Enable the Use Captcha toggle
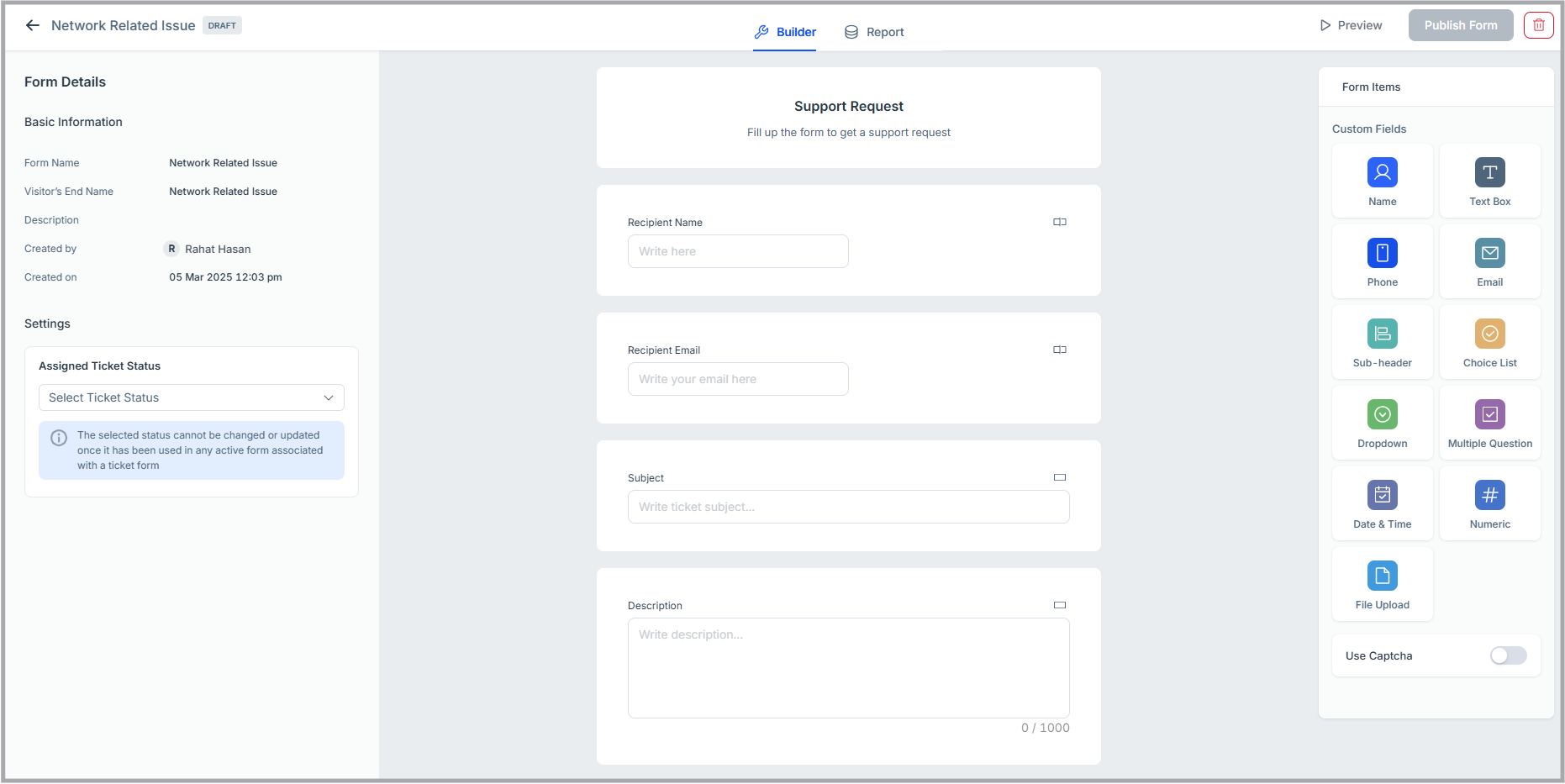 click(x=1507, y=655)
